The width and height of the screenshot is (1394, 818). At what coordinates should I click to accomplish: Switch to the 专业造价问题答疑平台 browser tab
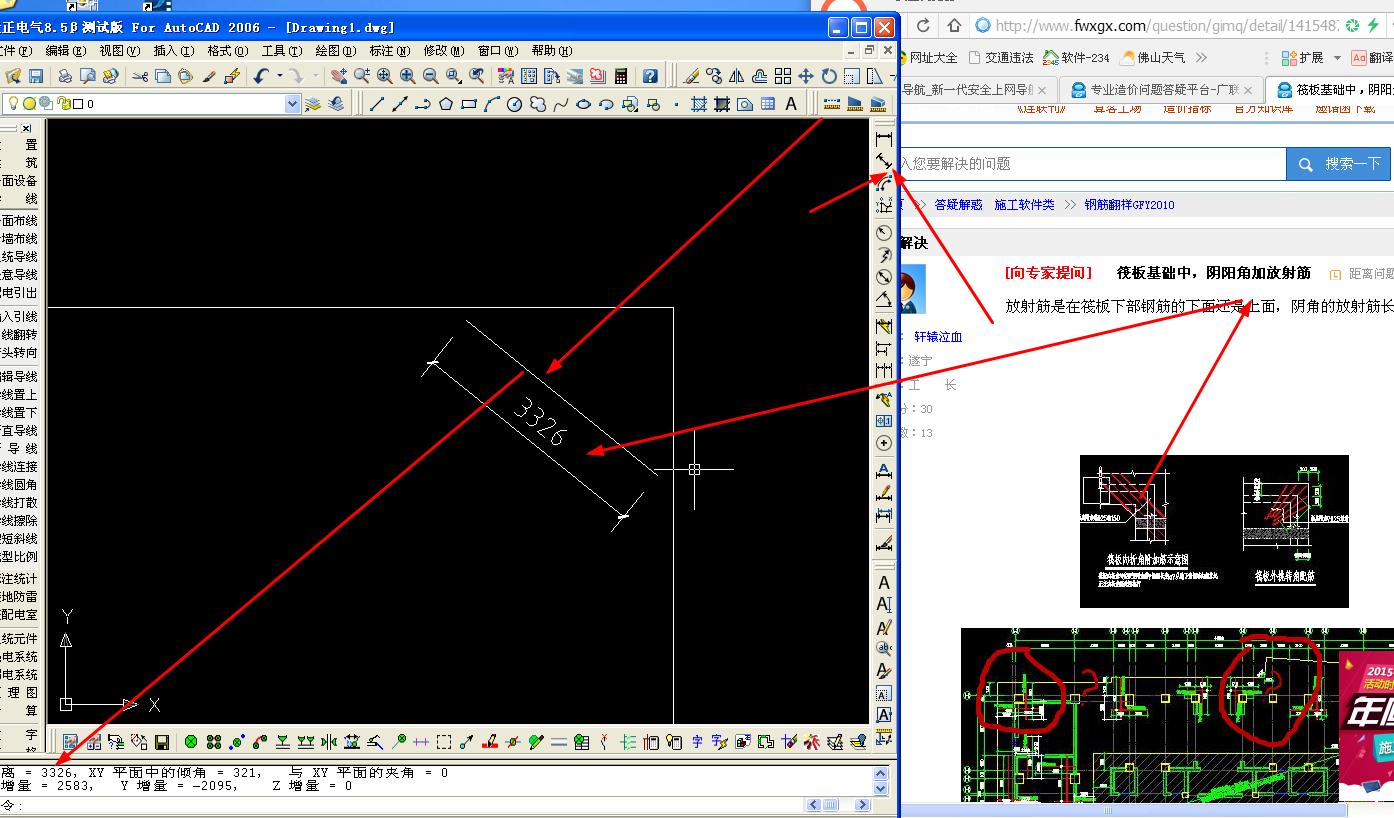1160,90
